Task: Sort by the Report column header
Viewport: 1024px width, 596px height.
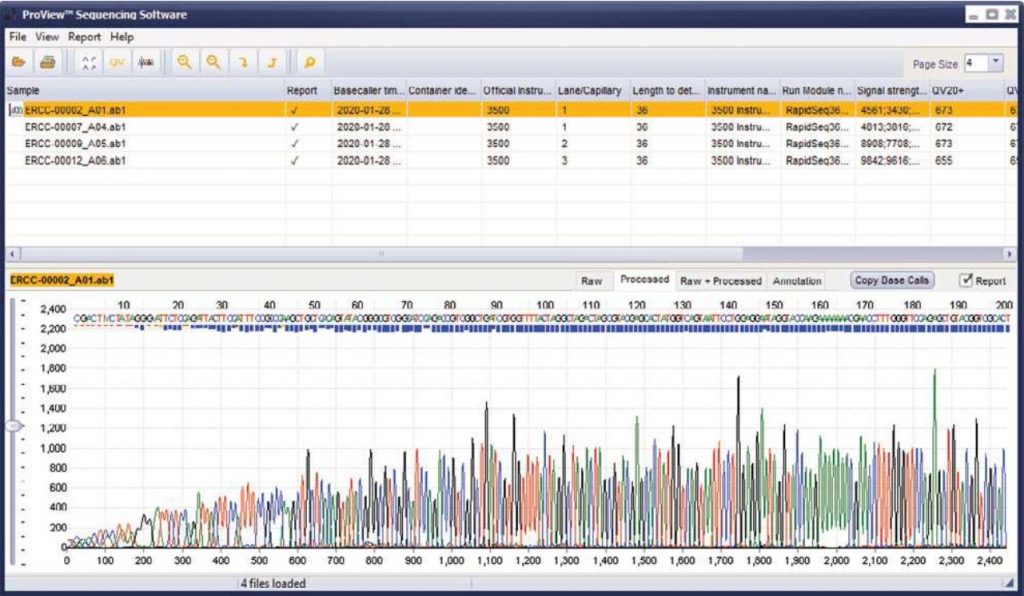Action: 308,91
